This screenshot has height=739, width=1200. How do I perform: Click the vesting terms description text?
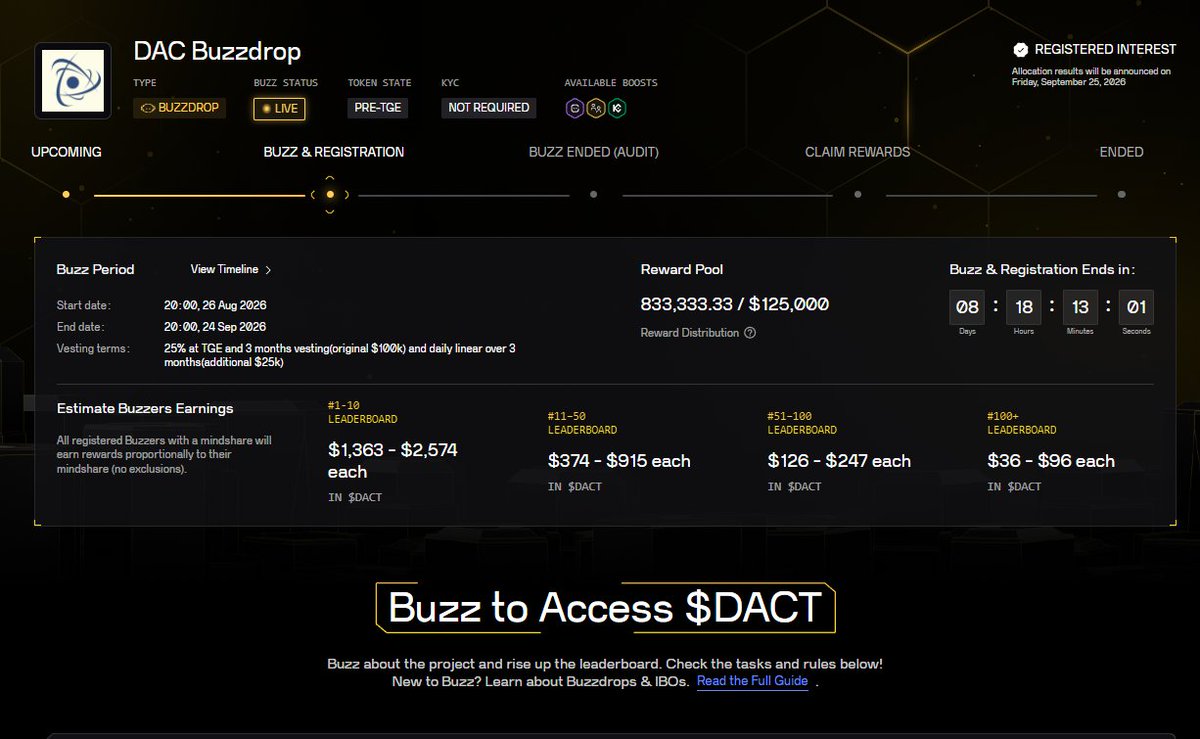(x=340, y=355)
